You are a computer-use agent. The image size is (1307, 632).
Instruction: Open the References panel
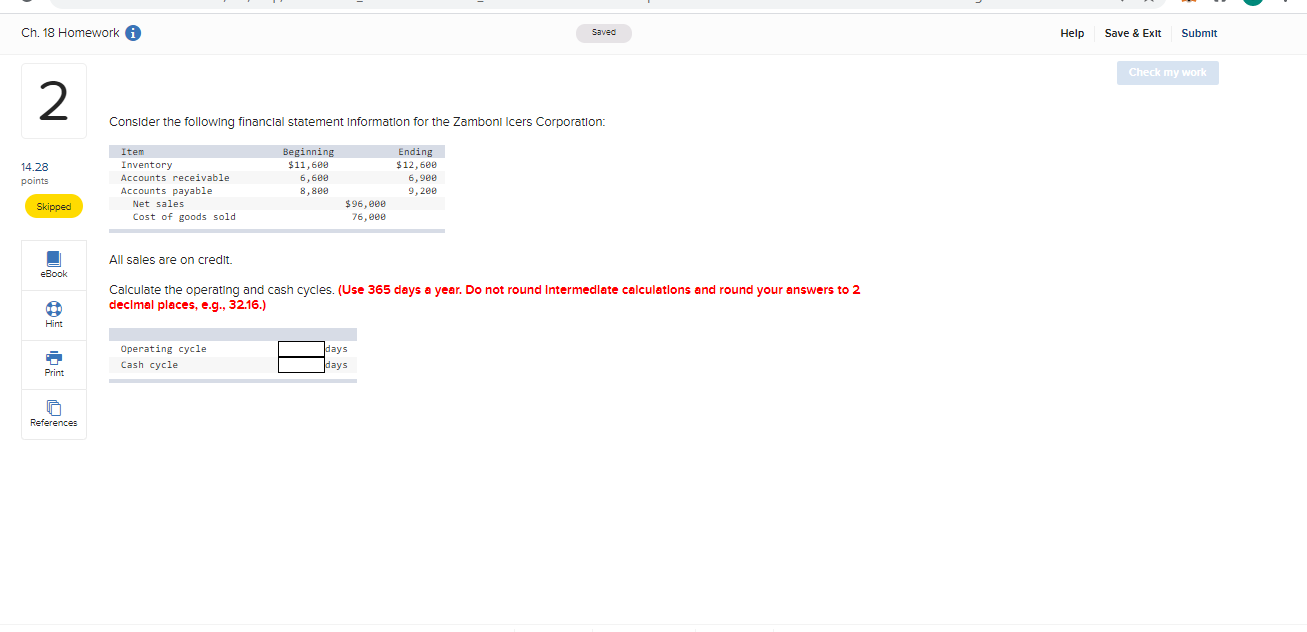[53, 414]
